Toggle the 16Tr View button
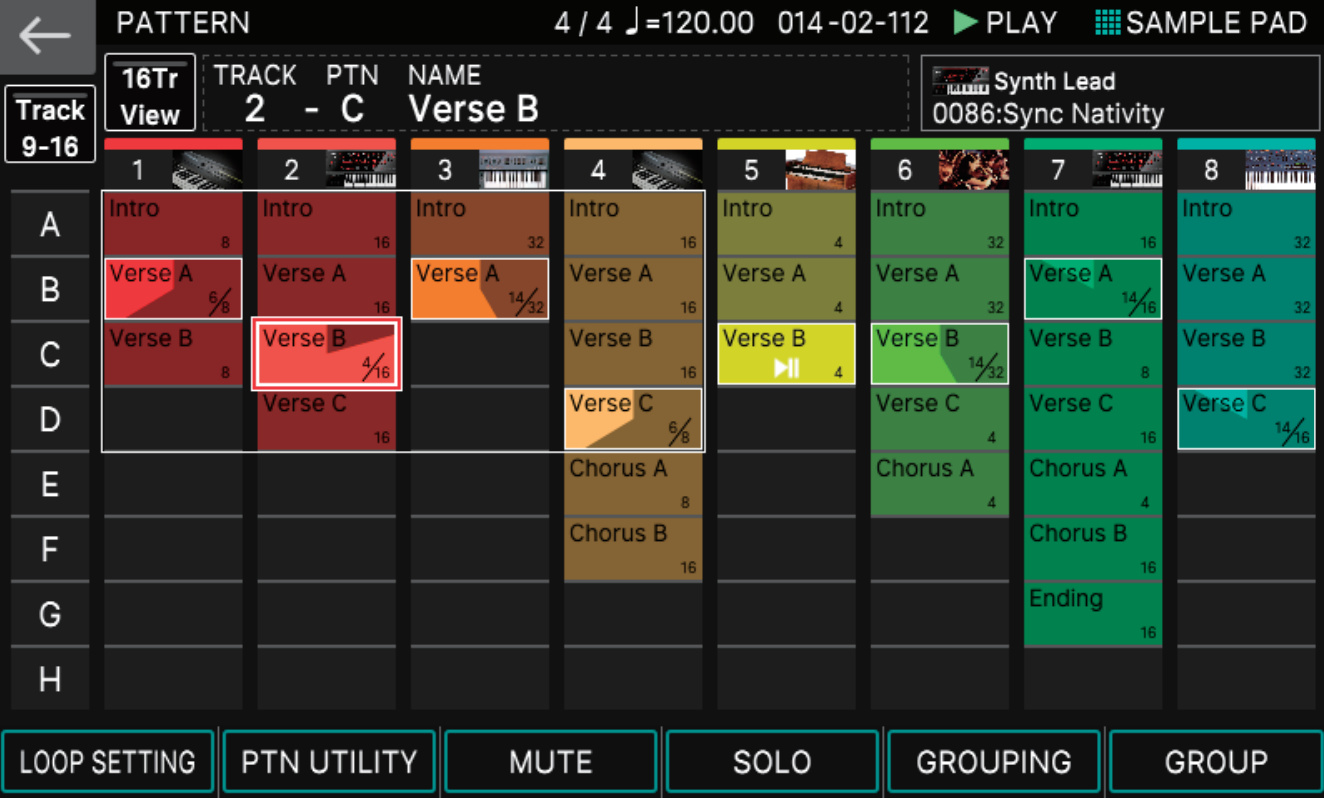This screenshot has height=798, width=1324. click(x=150, y=94)
